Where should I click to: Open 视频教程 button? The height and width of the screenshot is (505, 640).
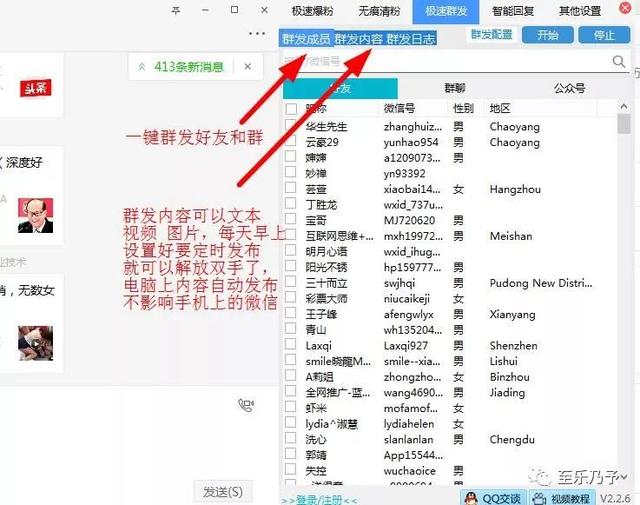(x=562, y=498)
